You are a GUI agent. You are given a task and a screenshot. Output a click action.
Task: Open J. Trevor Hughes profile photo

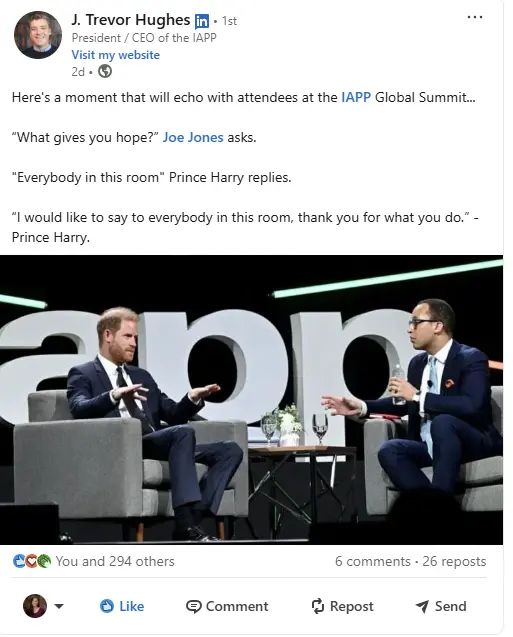[38, 35]
